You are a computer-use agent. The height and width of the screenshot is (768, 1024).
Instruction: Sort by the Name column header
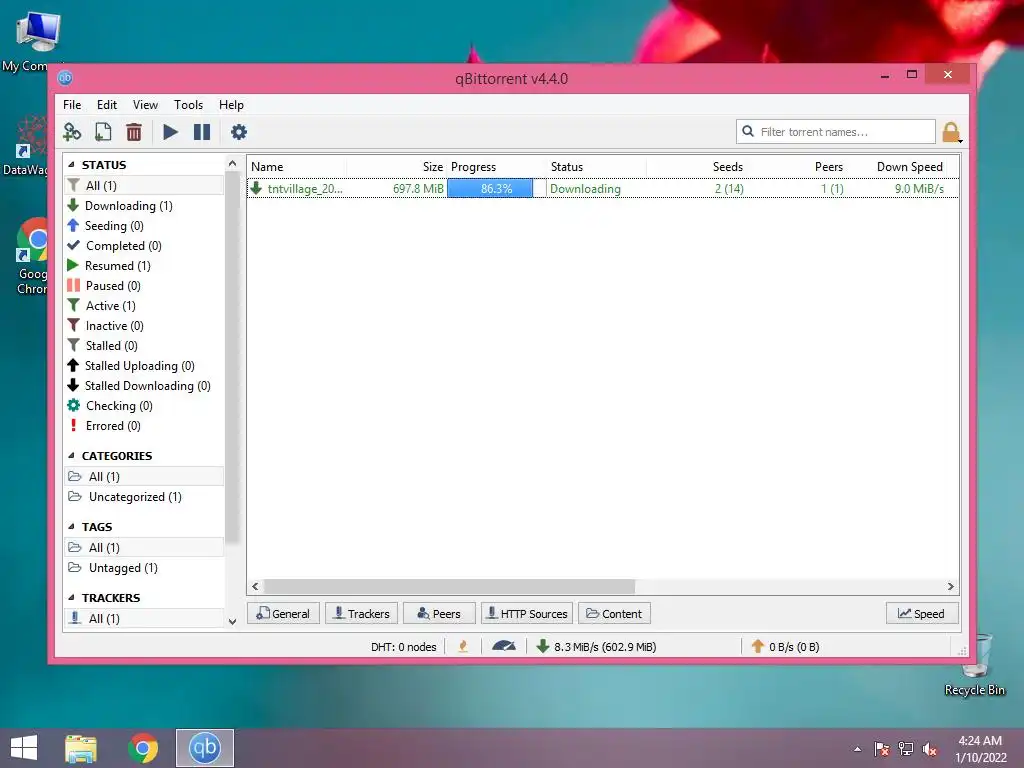tap(298, 167)
